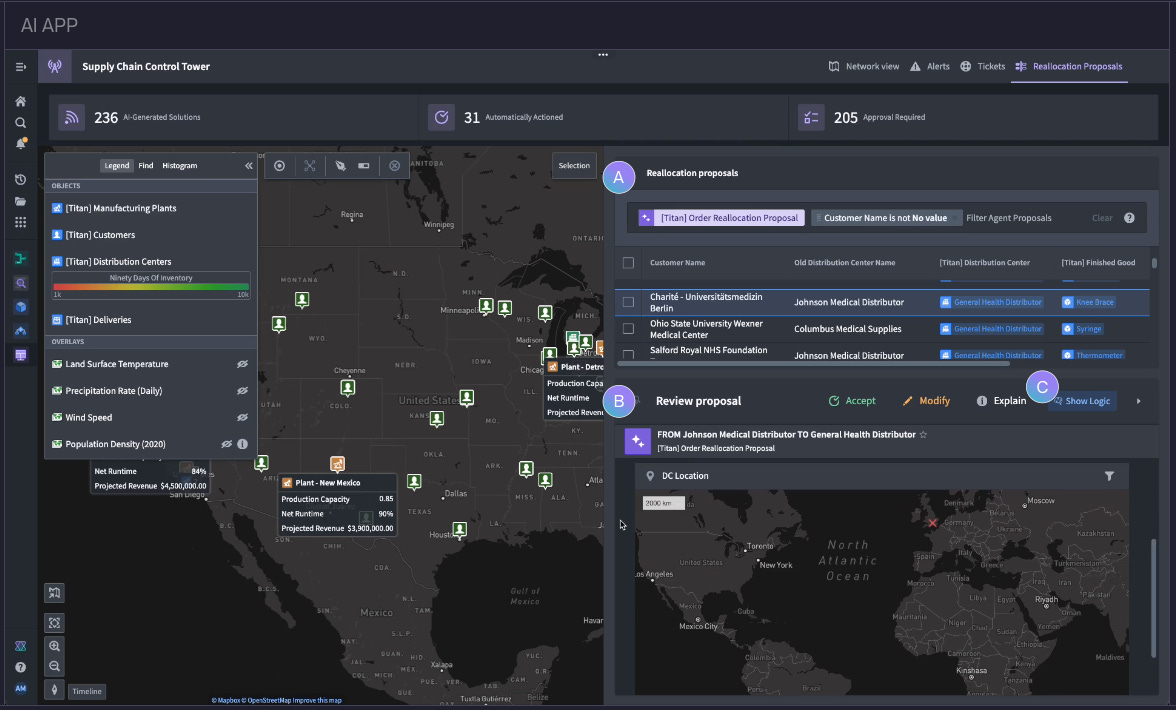
Task: Open the applications grid icon
Action: 20,222
